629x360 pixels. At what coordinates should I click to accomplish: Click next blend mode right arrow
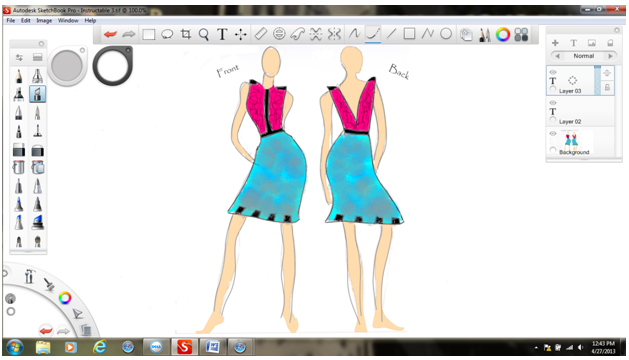[610, 56]
